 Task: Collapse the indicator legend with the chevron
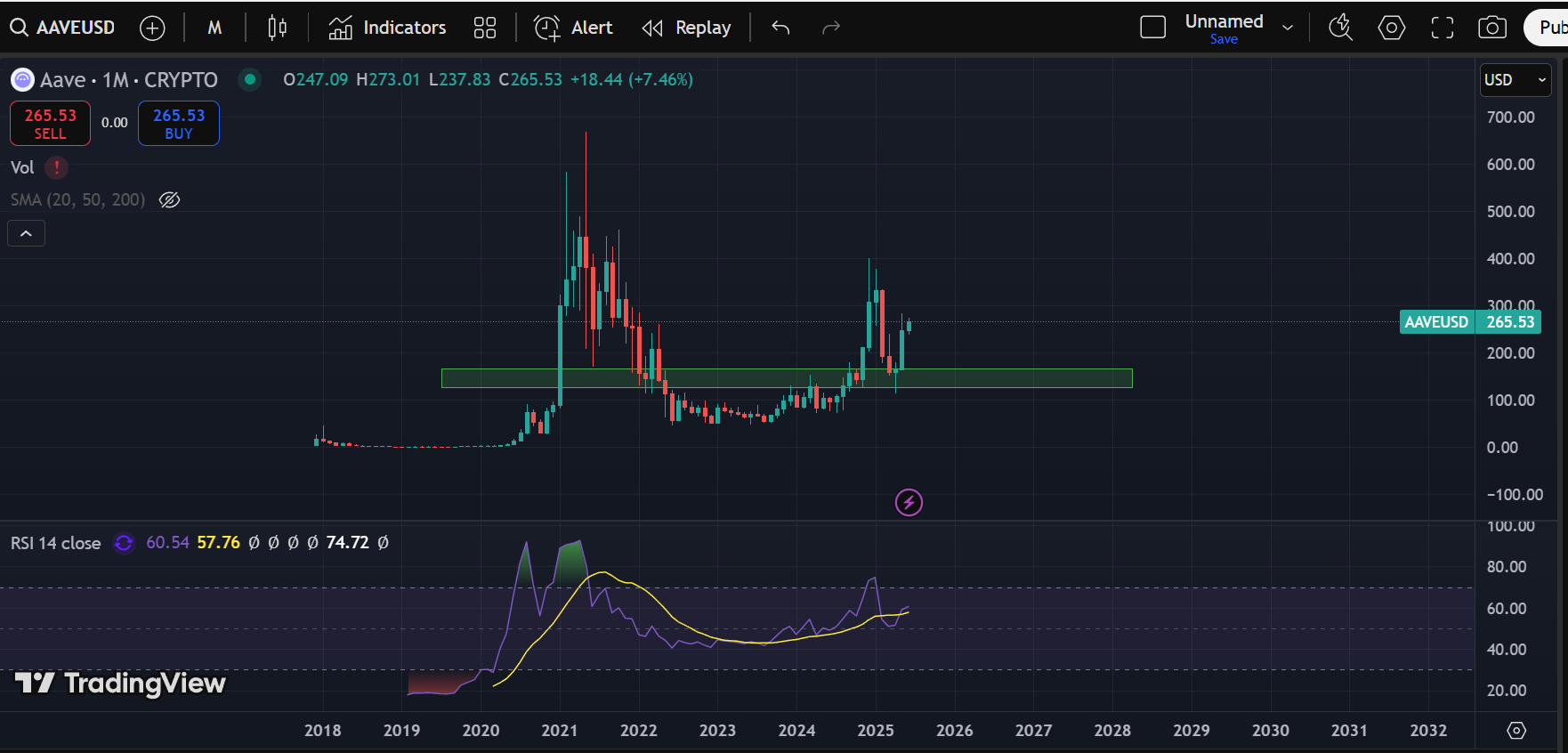(x=27, y=233)
